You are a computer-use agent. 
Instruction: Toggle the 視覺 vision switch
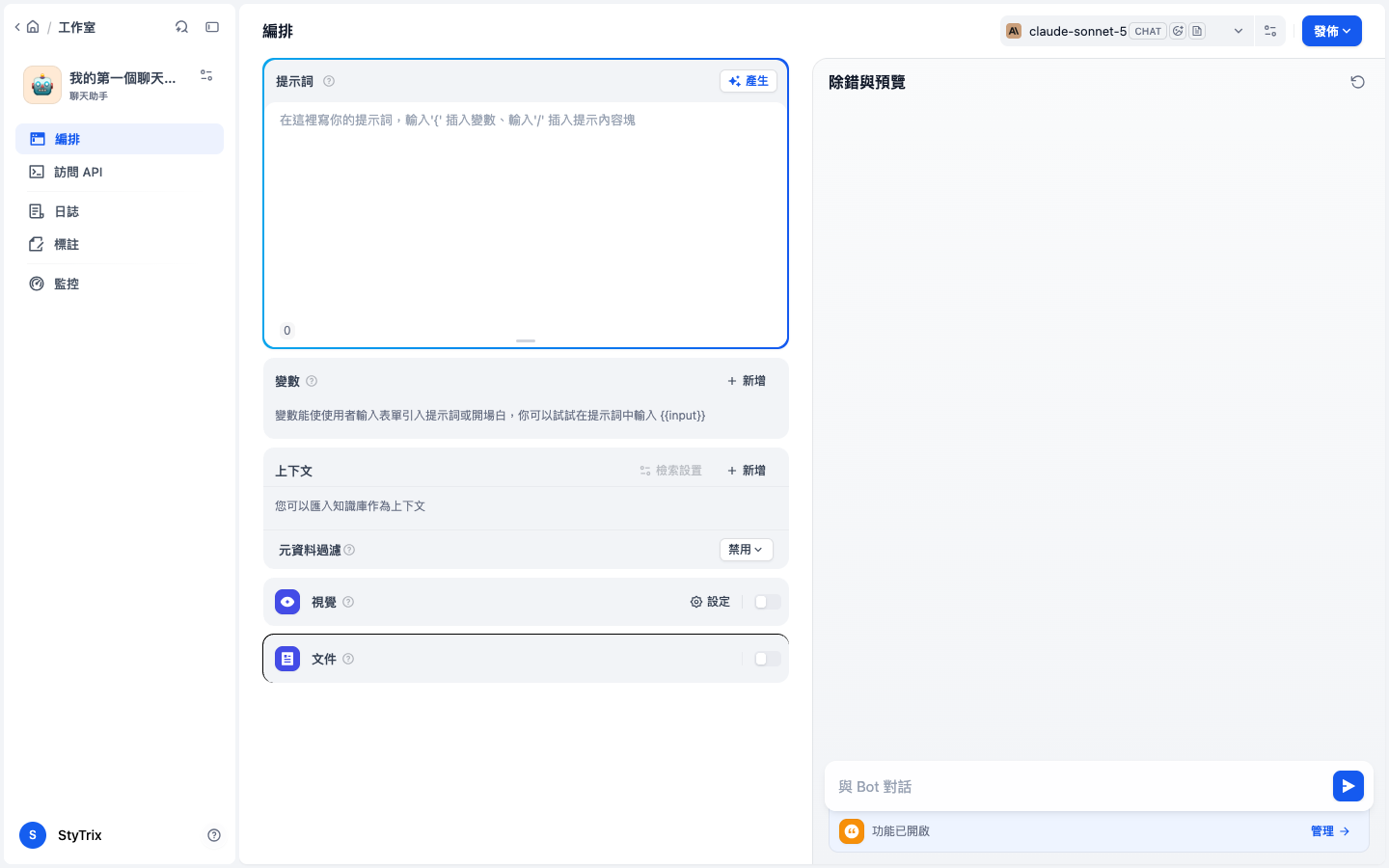click(768, 602)
